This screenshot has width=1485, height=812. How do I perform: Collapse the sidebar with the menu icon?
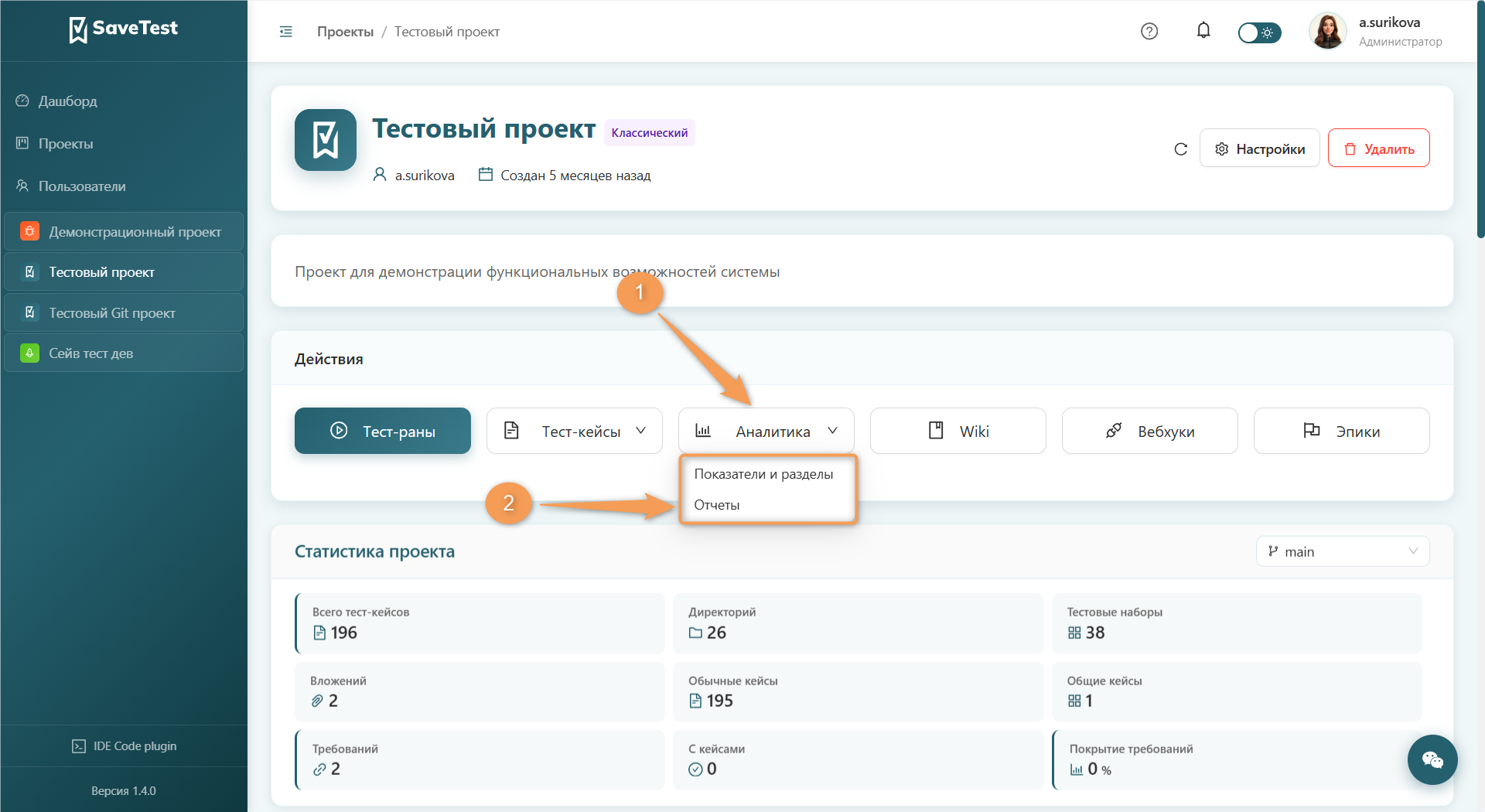coord(285,32)
